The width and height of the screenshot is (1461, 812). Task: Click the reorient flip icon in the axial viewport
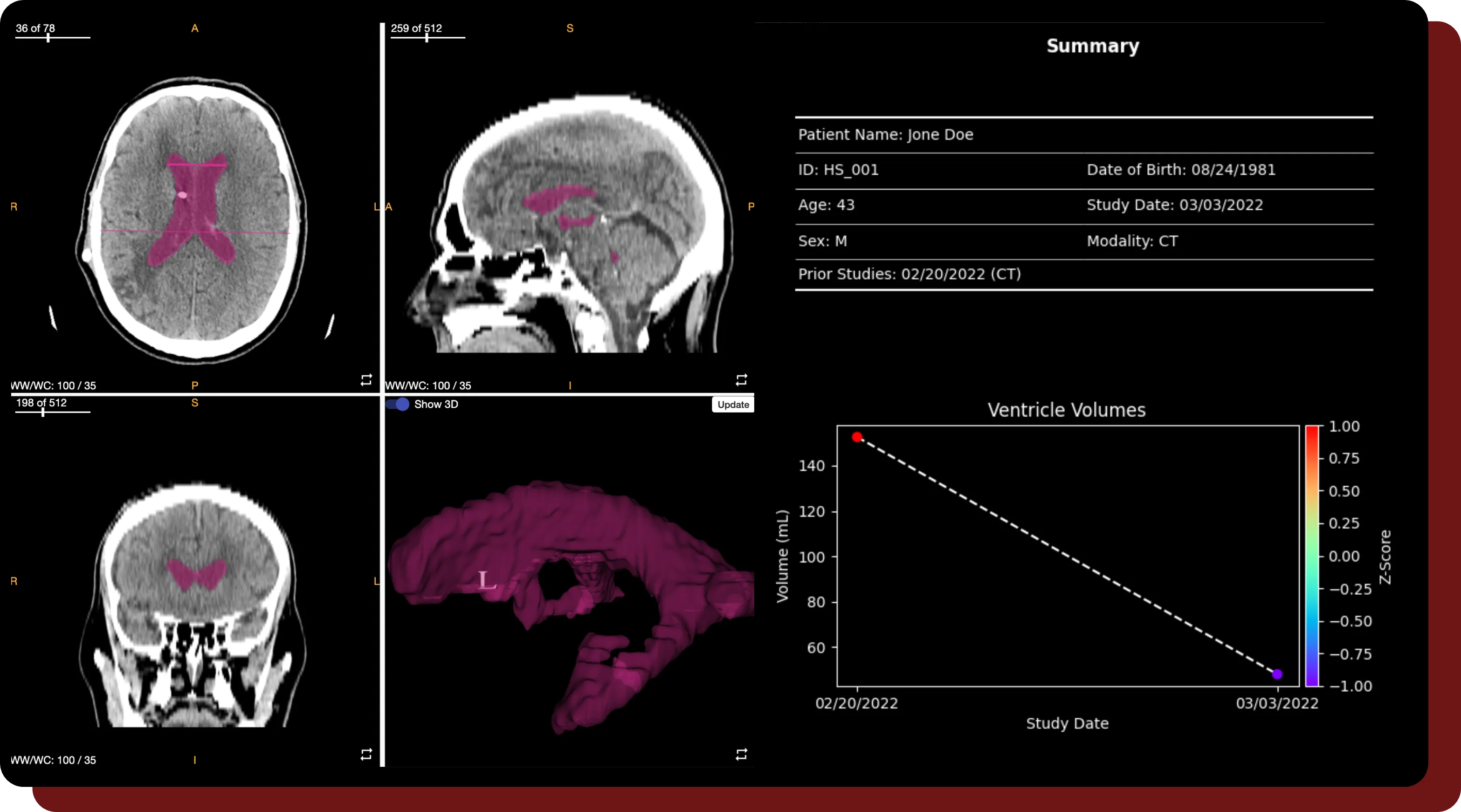coord(365,379)
